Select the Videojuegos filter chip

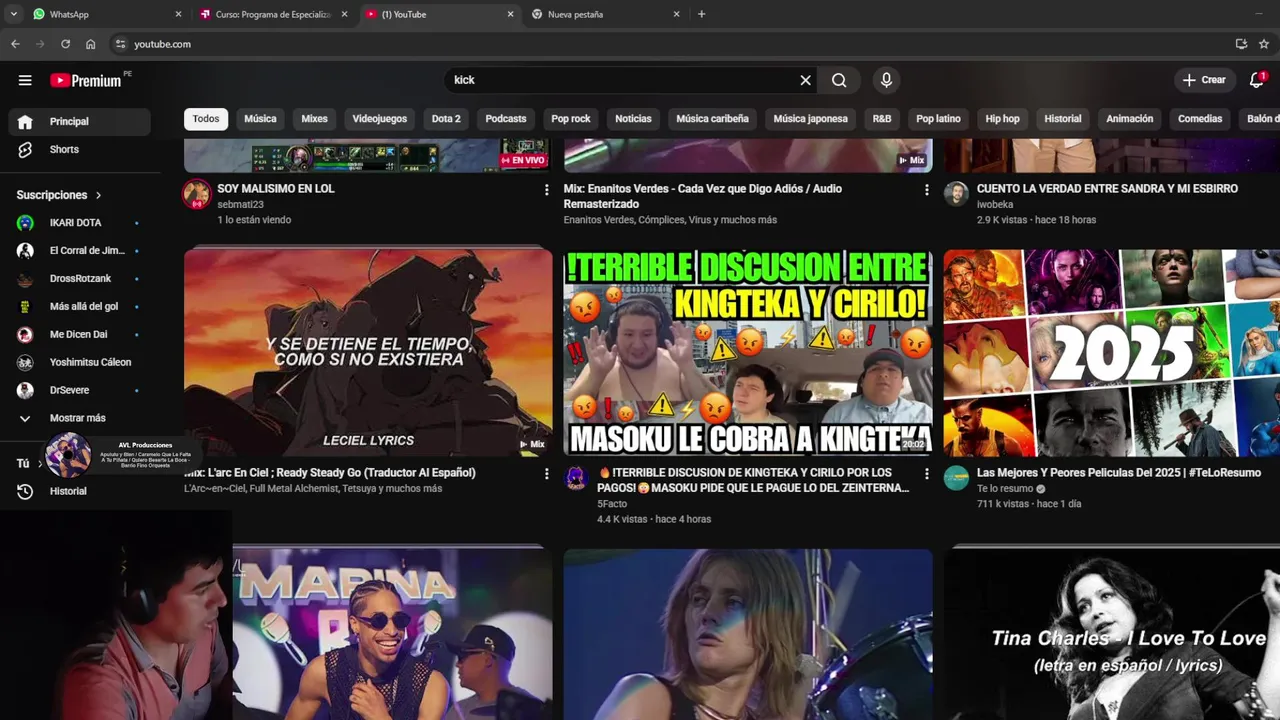click(380, 119)
